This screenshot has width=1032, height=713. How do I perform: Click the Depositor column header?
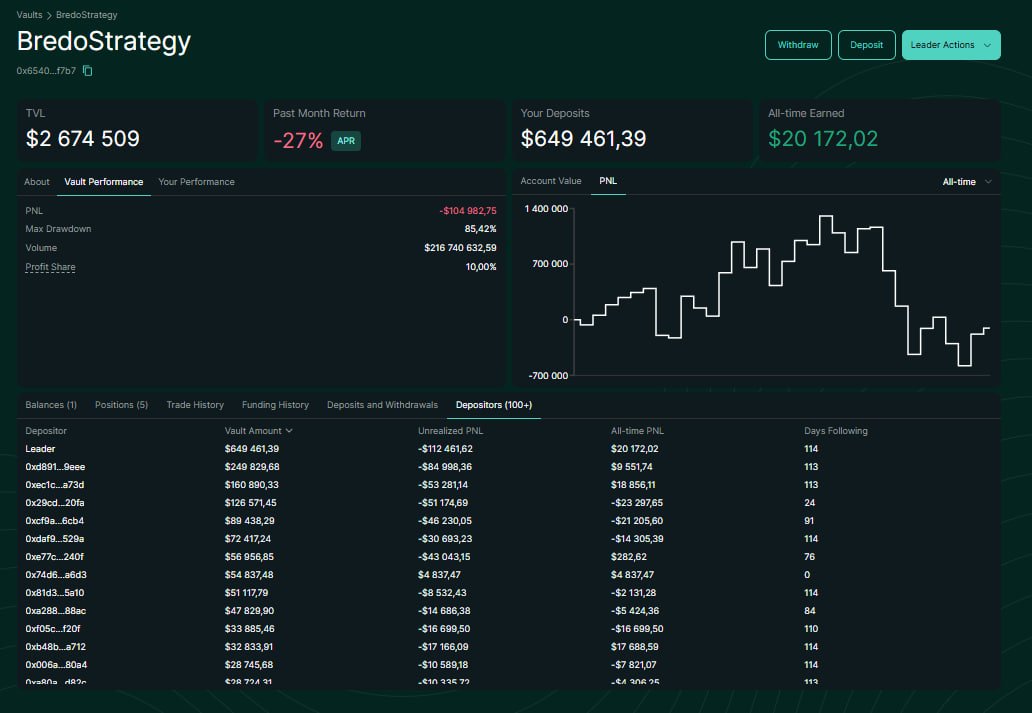(46, 431)
